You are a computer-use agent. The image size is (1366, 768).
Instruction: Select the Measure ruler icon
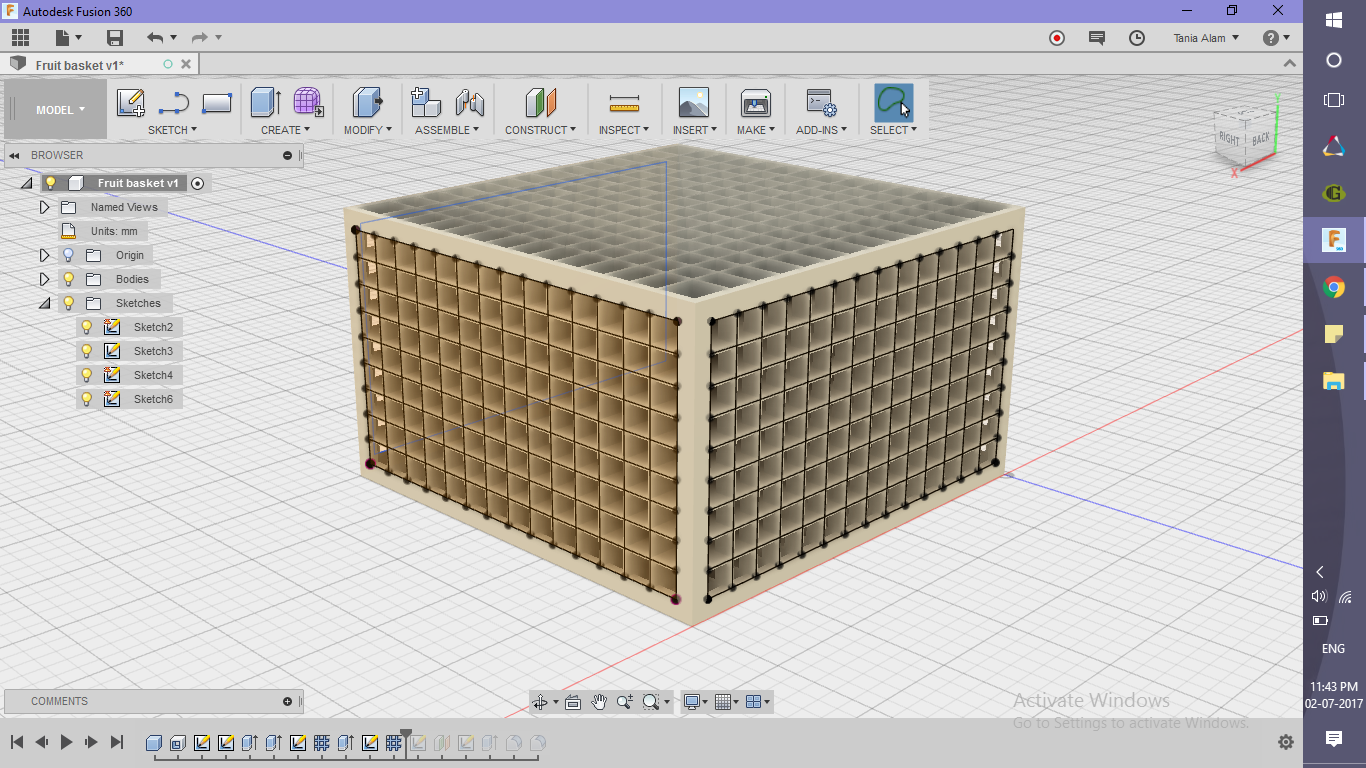[x=624, y=103]
